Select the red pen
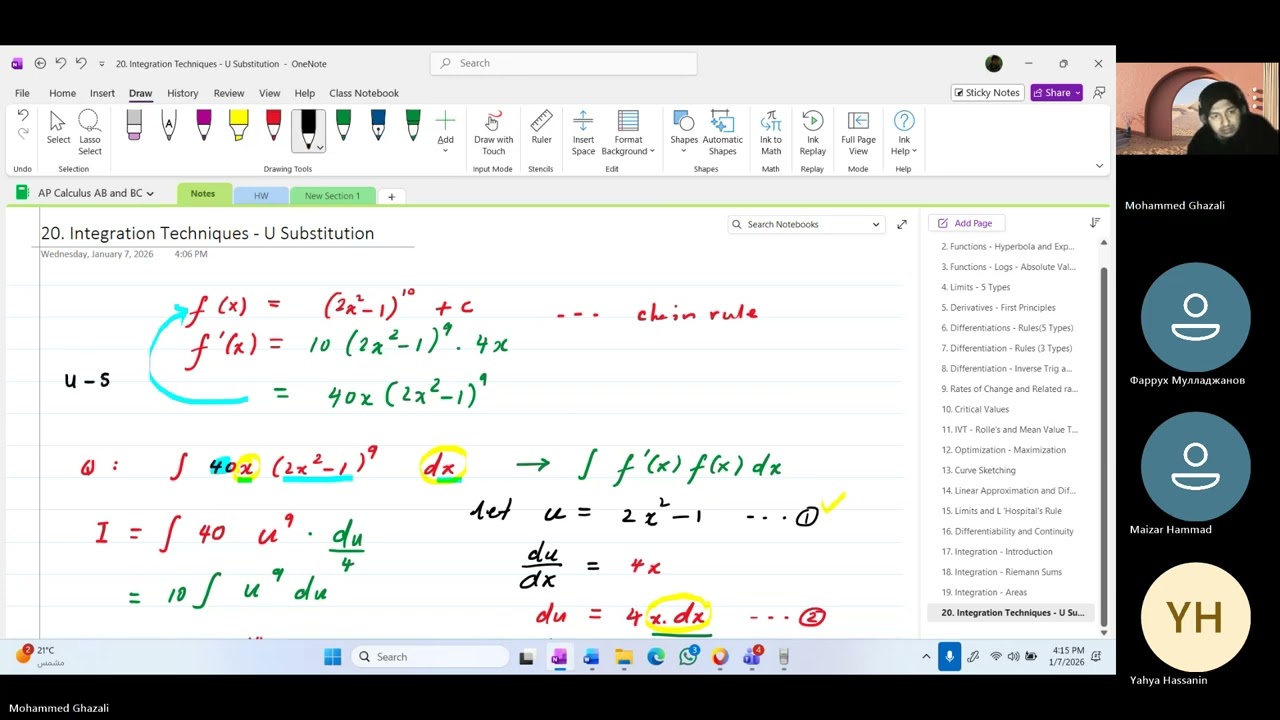Viewport: 1280px width, 720px height. click(x=273, y=125)
